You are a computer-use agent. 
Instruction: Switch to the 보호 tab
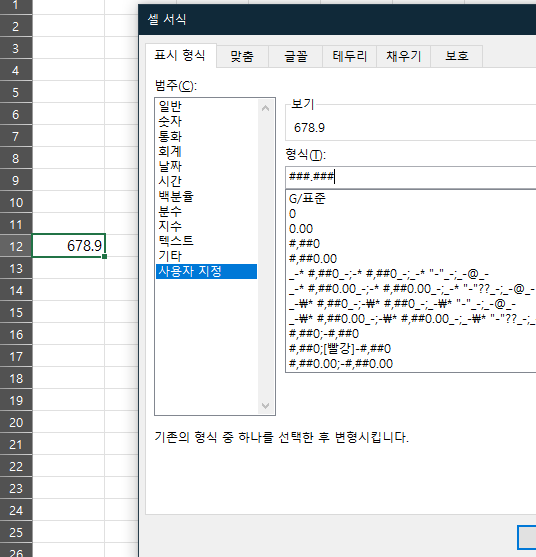(457, 56)
